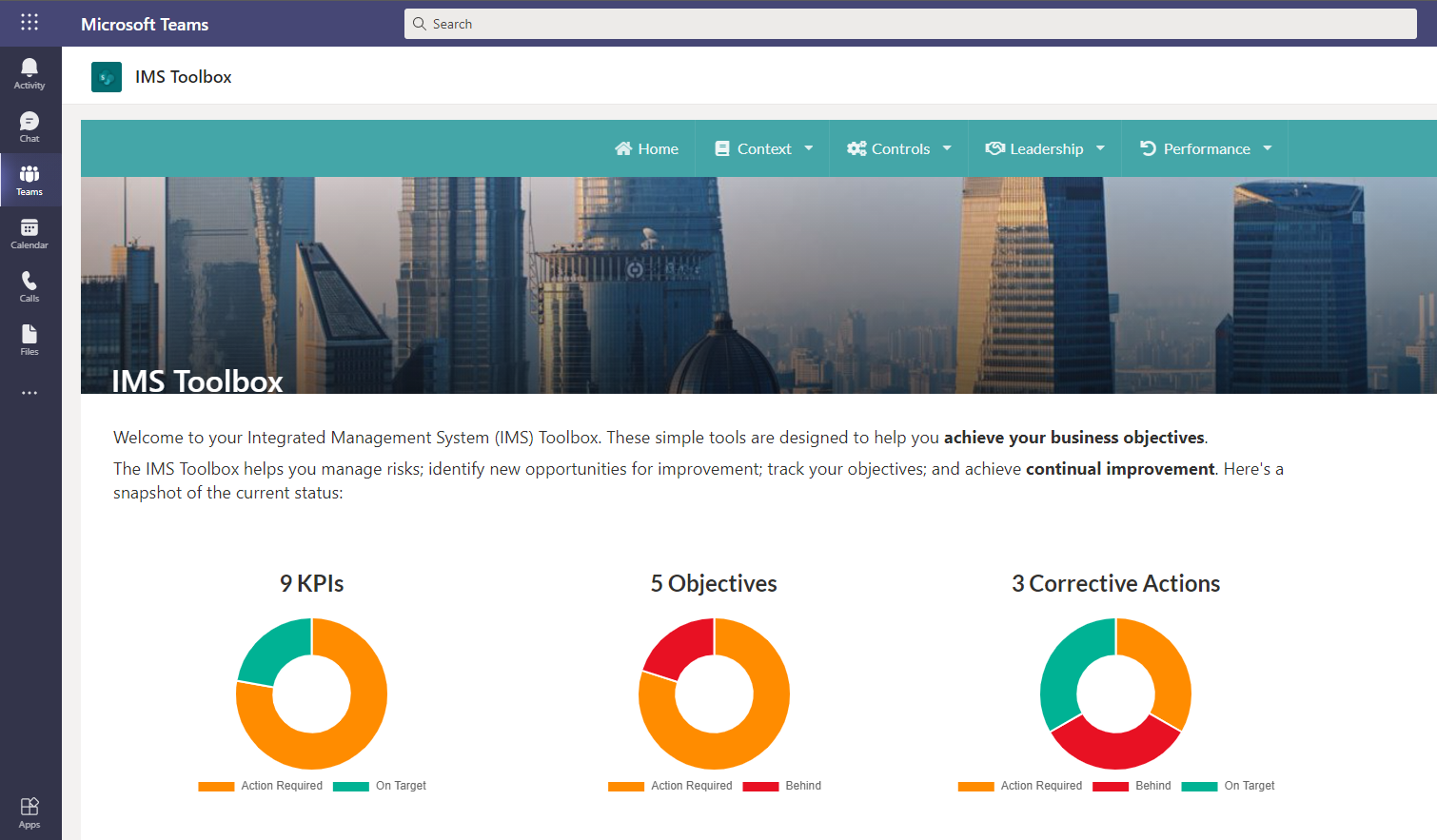Screen dimensions: 1437x840
Task: Click the Performance history icon
Action: (1148, 148)
